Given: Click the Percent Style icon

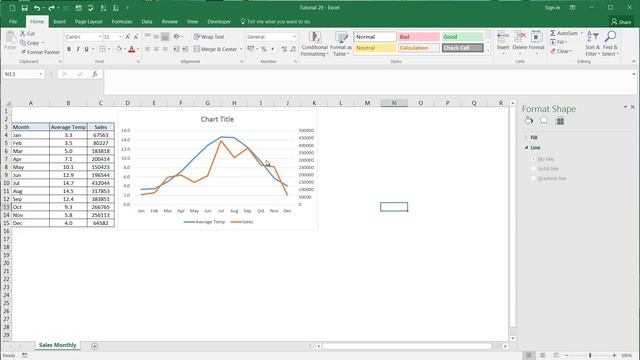Looking at the screenshot, I should coord(264,49).
